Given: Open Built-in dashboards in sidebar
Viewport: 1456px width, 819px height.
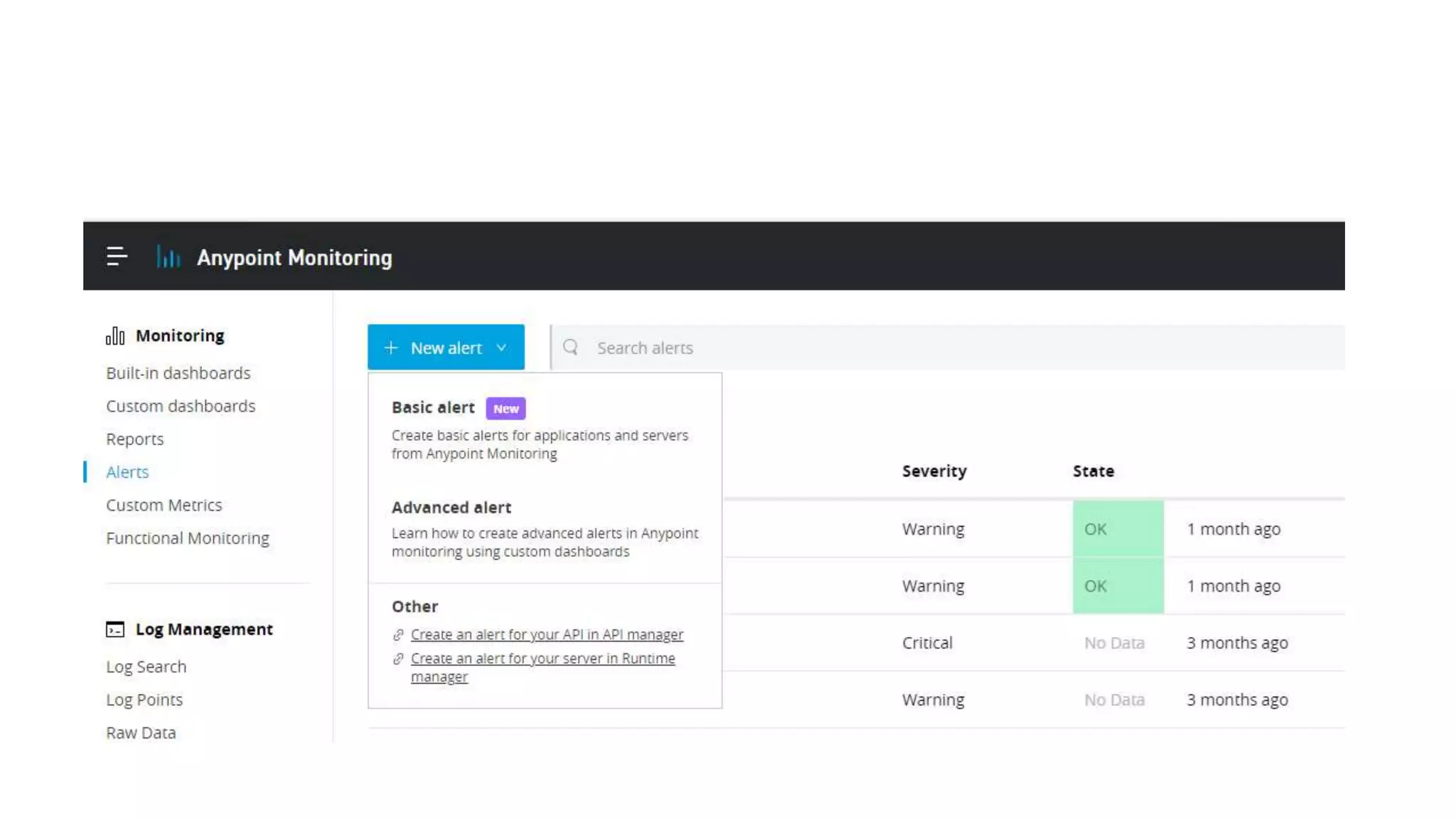Looking at the screenshot, I should [178, 373].
